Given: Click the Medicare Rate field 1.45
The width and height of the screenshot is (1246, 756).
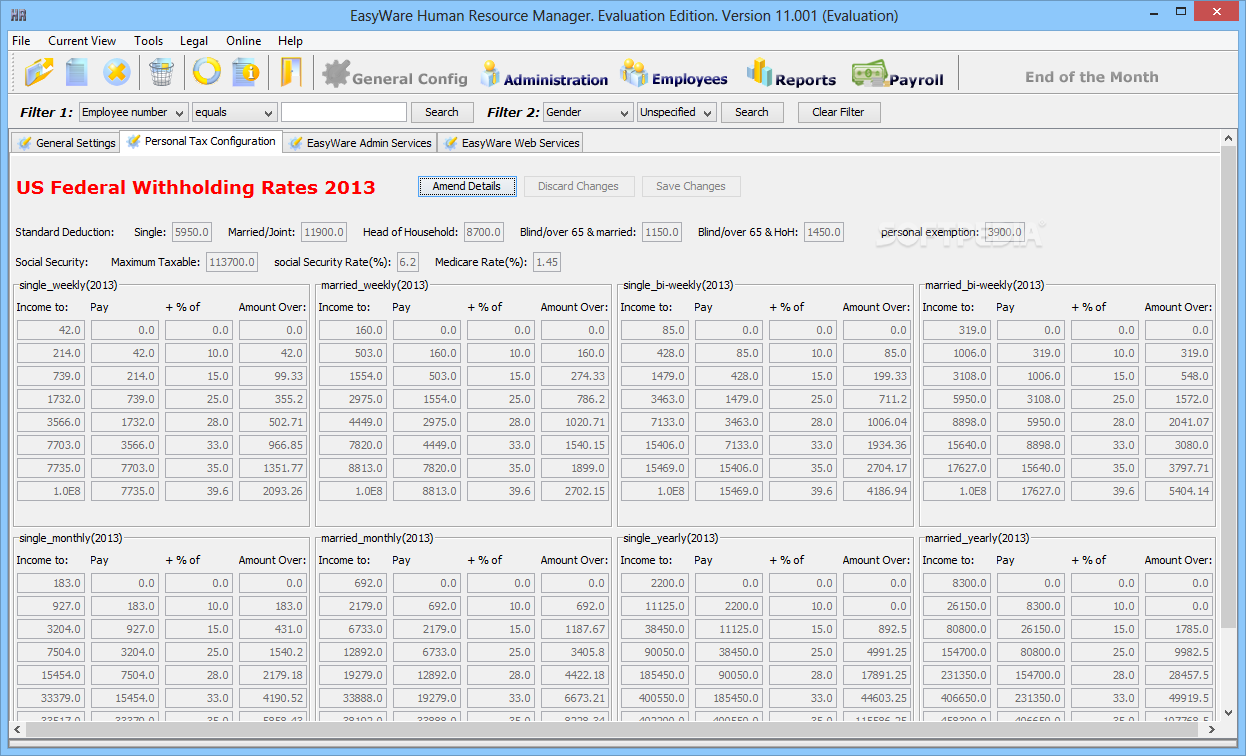Looking at the screenshot, I should coord(547,262).
